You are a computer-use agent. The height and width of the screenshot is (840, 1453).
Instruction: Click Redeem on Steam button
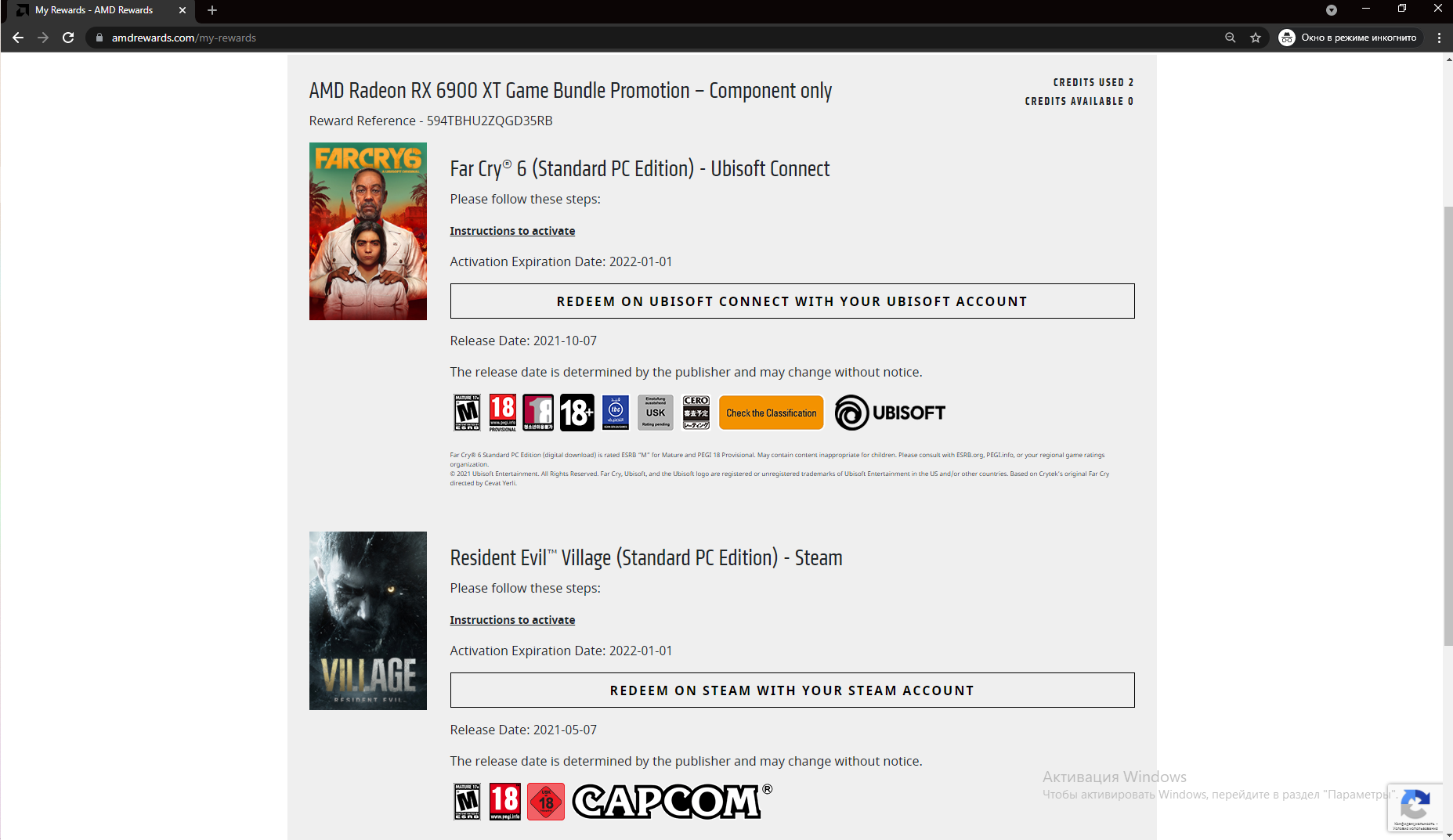point(792,690)
